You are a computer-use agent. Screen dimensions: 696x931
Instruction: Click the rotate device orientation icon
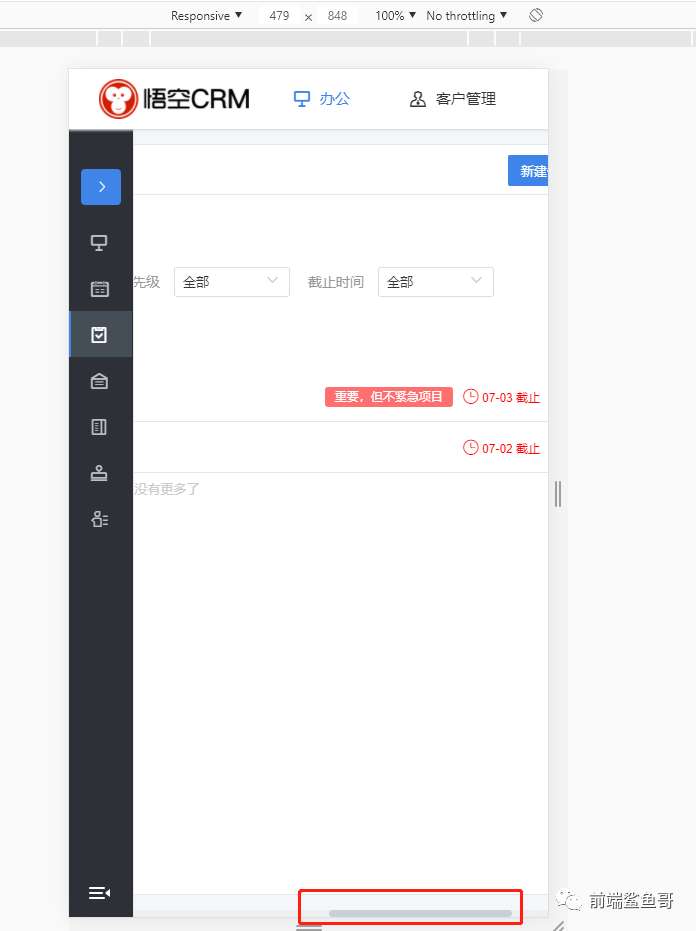pyautogui.click(x=536, y=15)
